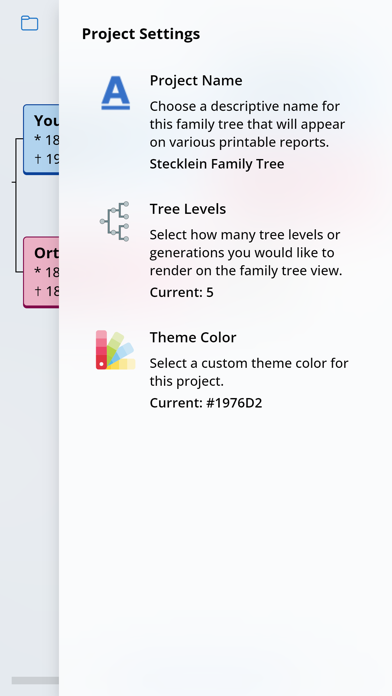Click the project name description text

coord(247,124)
